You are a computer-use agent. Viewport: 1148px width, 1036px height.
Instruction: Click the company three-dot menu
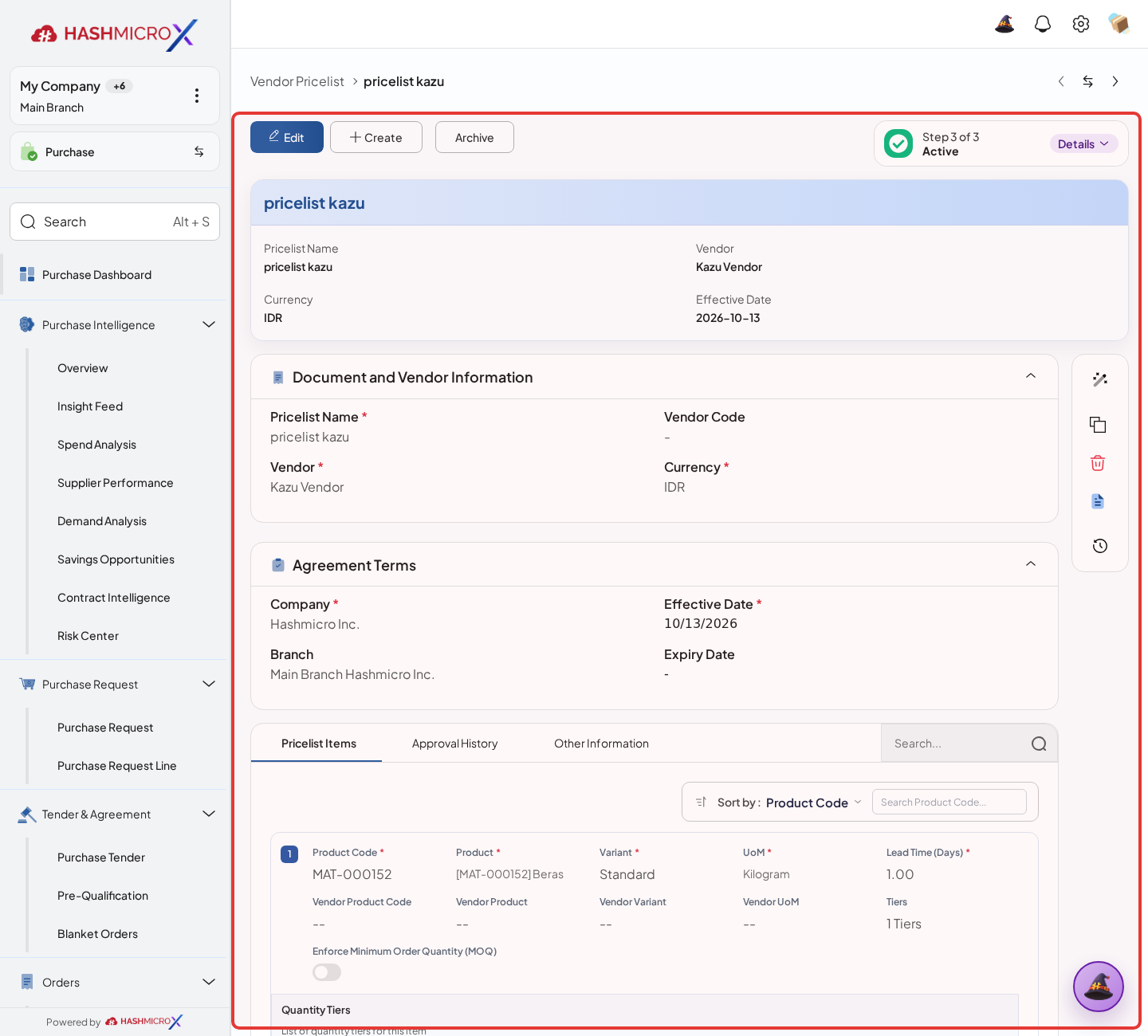[197, 96]
